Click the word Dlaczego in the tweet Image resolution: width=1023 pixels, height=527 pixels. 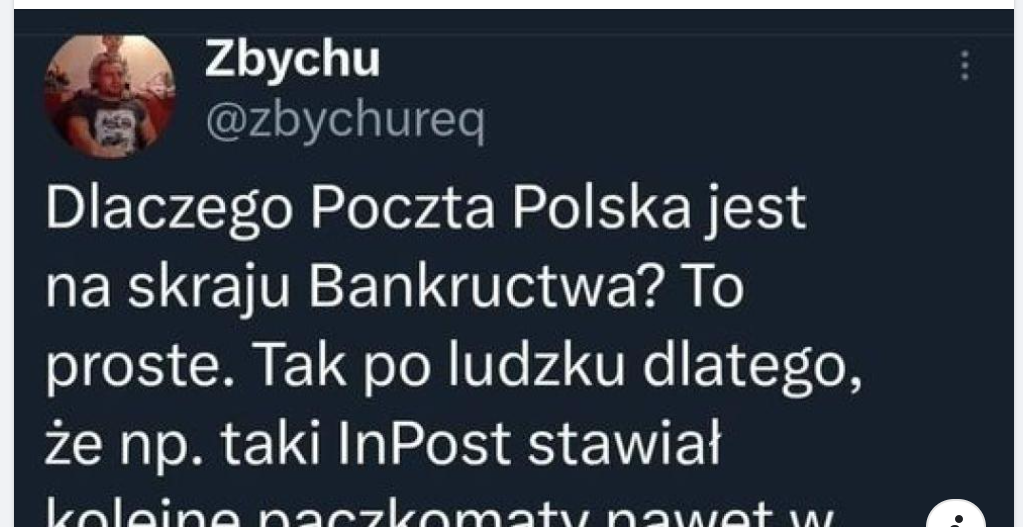click(169, 210)
